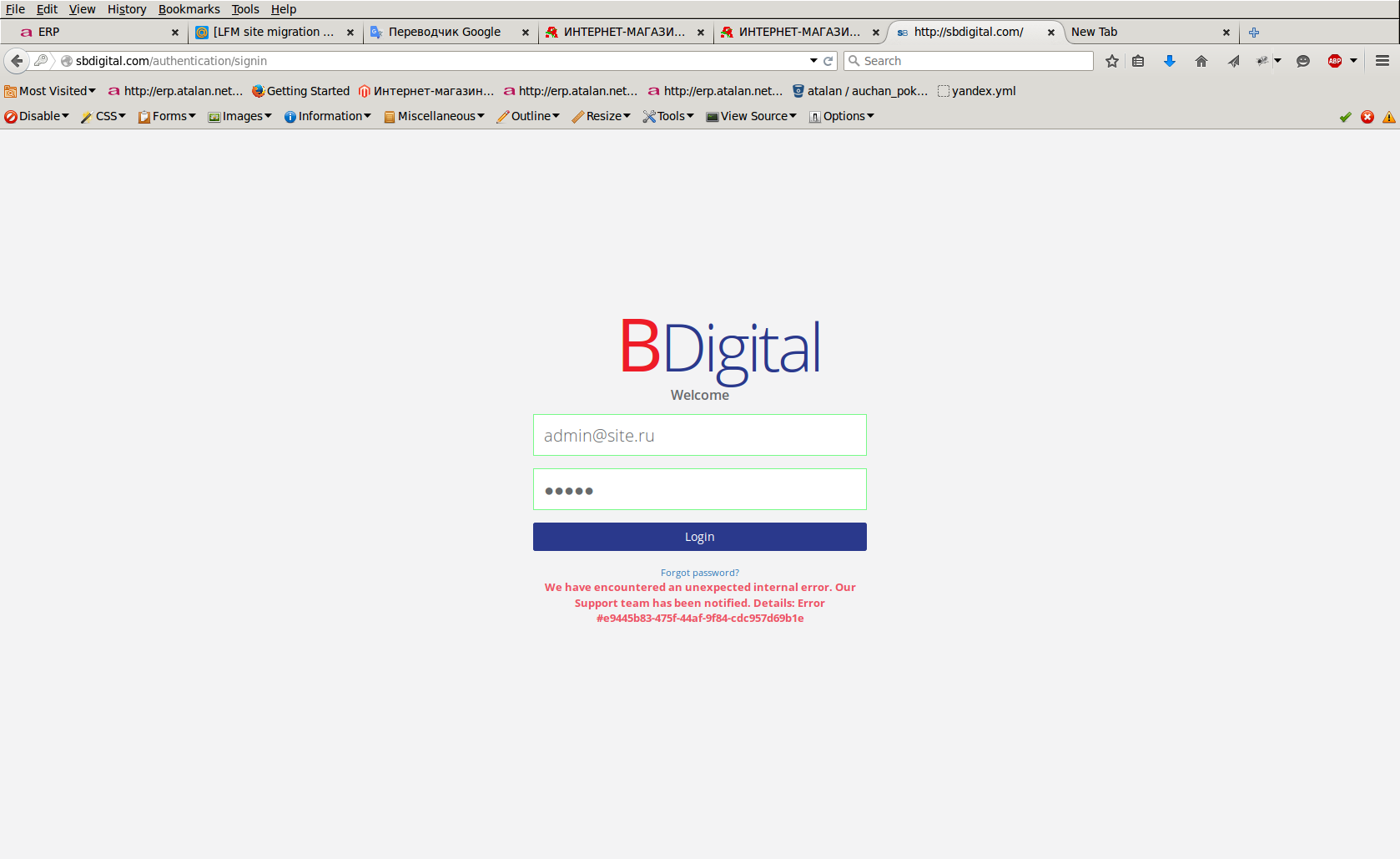Expand the CSS developer menu

103,116
